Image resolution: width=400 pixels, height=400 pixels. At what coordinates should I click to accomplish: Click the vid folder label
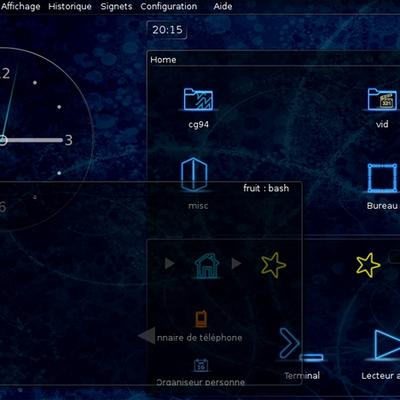pyautogui.click(x=382, y=124)
